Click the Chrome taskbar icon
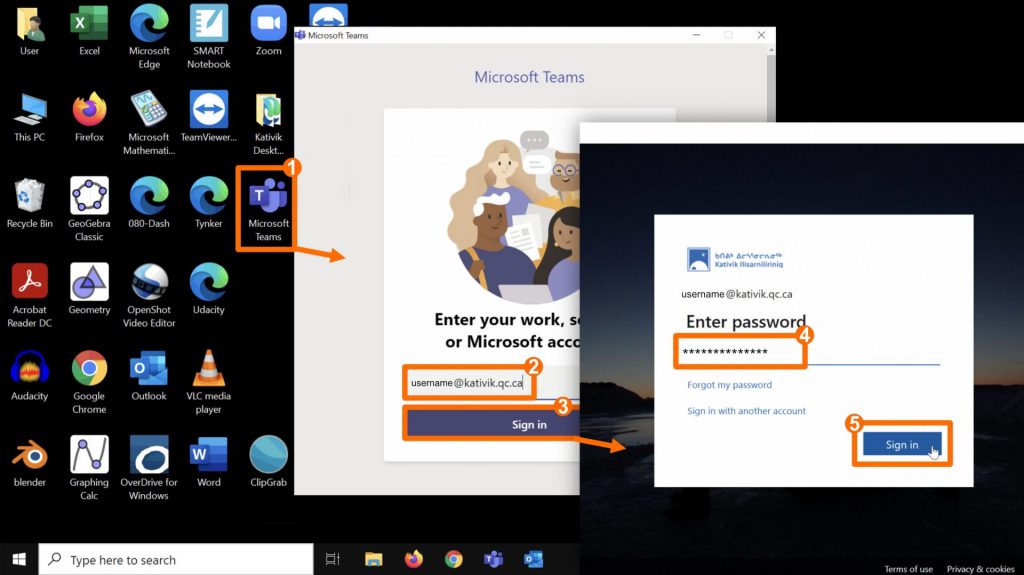The image size is (1024, 575). 453,559
